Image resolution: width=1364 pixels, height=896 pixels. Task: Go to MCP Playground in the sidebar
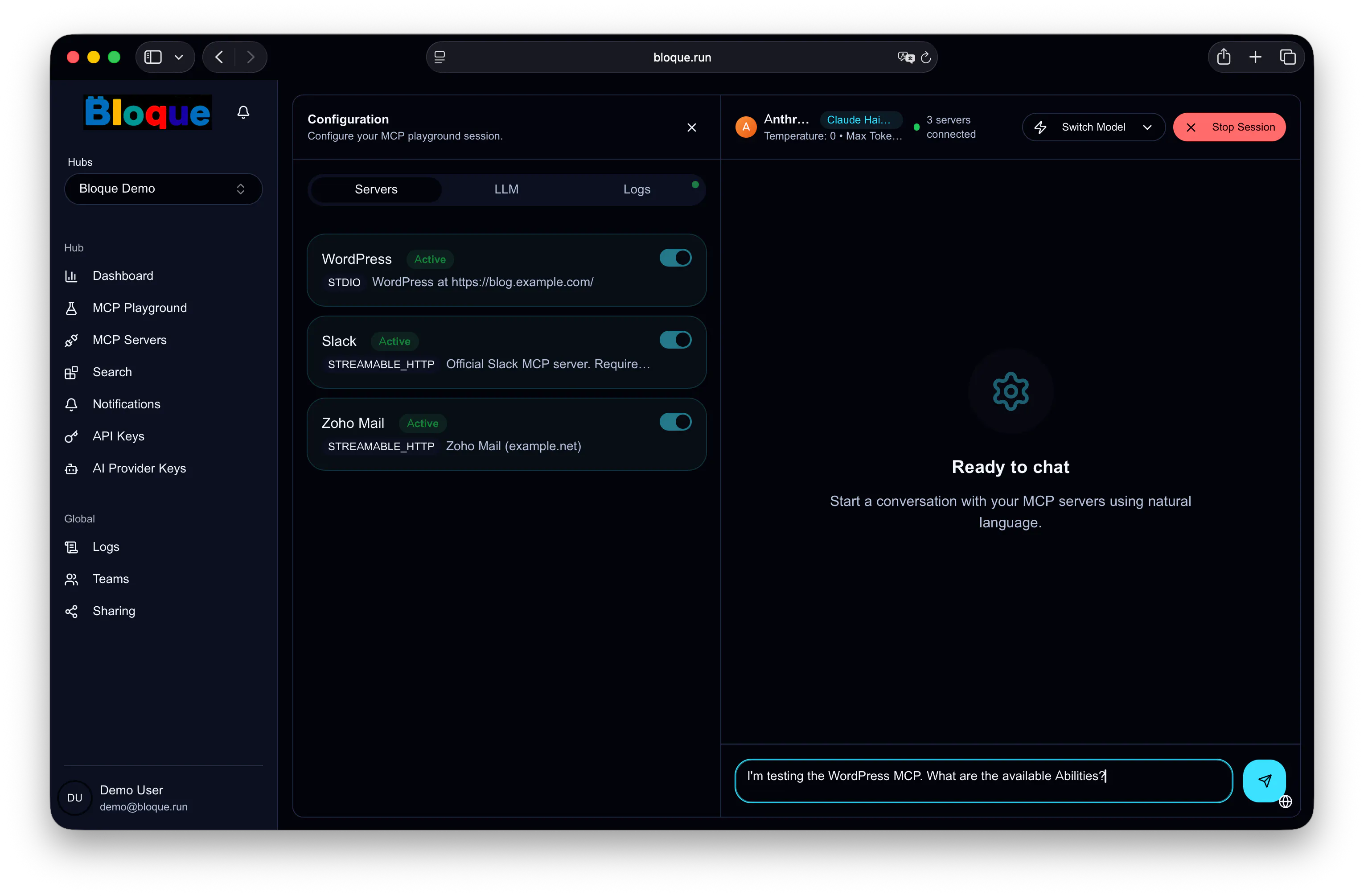pyautogui.click(x=140, y=308)
